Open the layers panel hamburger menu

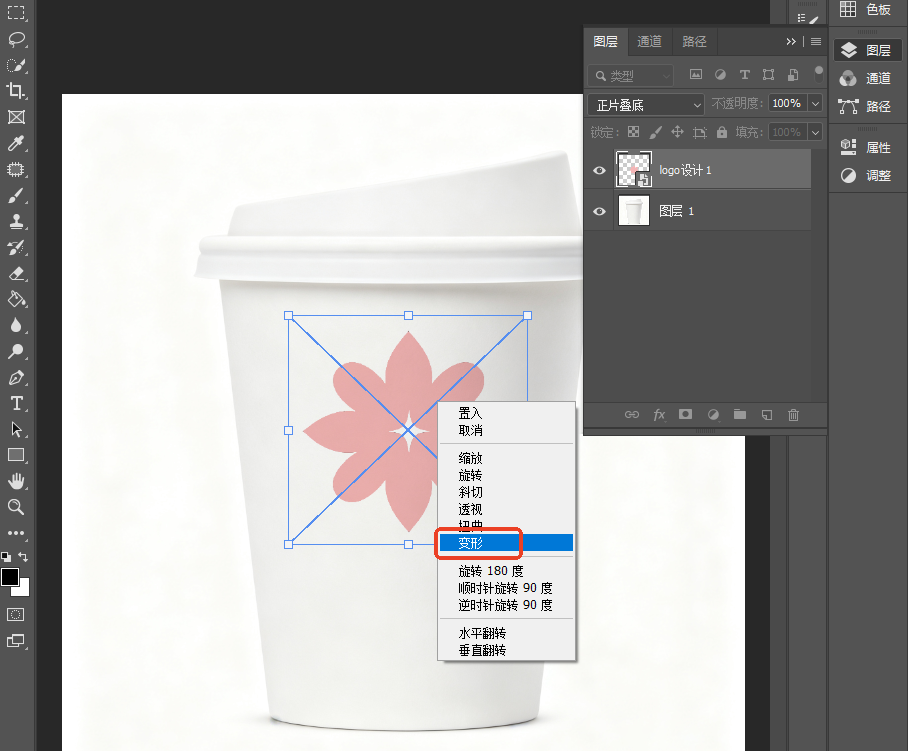click(816, 42)
